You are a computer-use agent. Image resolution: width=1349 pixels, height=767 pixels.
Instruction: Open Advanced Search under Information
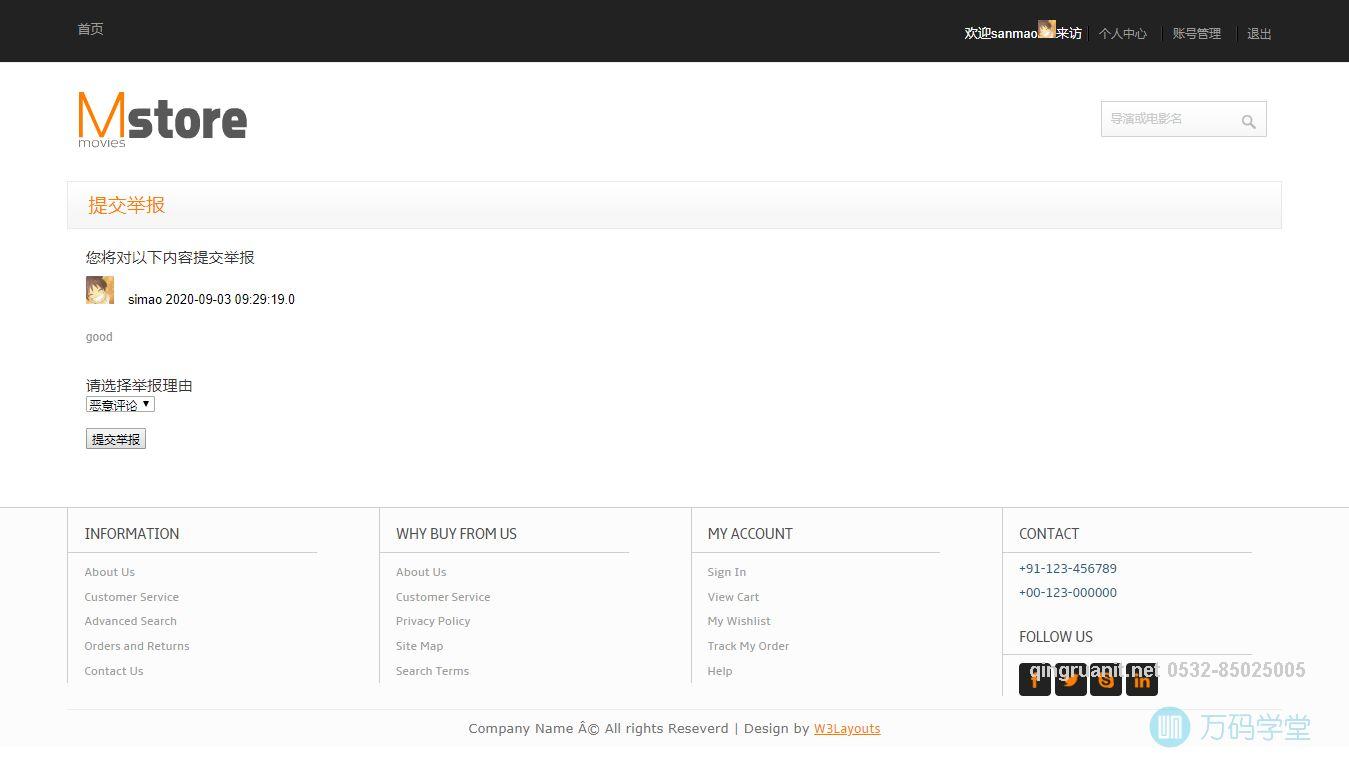[x=130, y=621]
